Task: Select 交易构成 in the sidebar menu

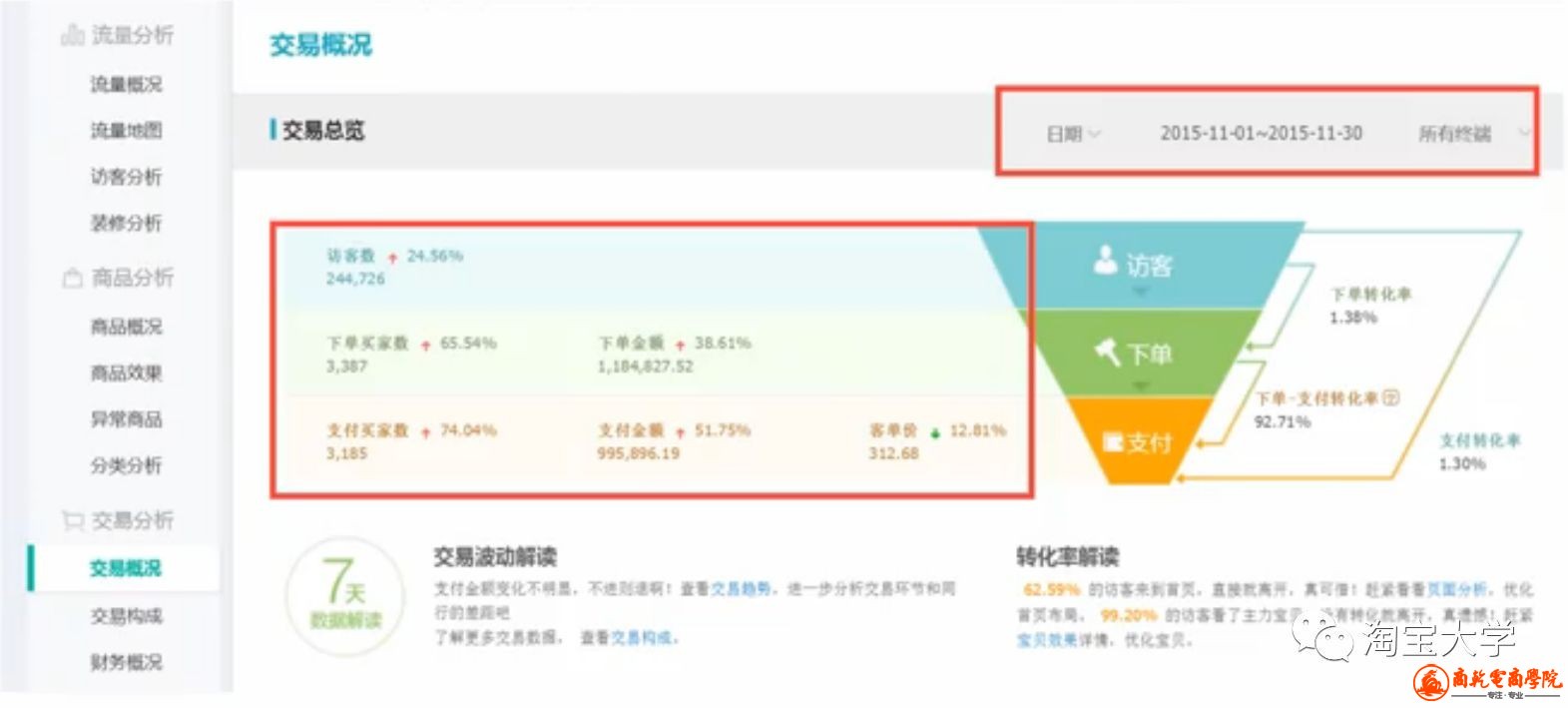Action: [126, 616]
